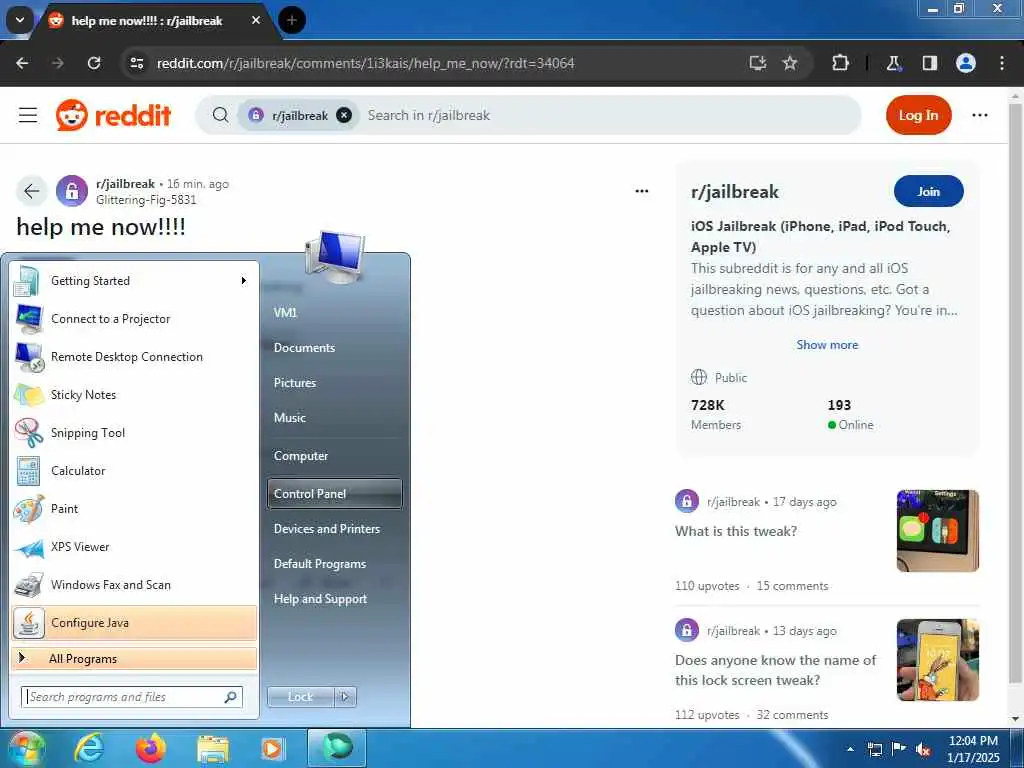
Task: Open Chrome profile avatar
Action: (x=966, y=63)
